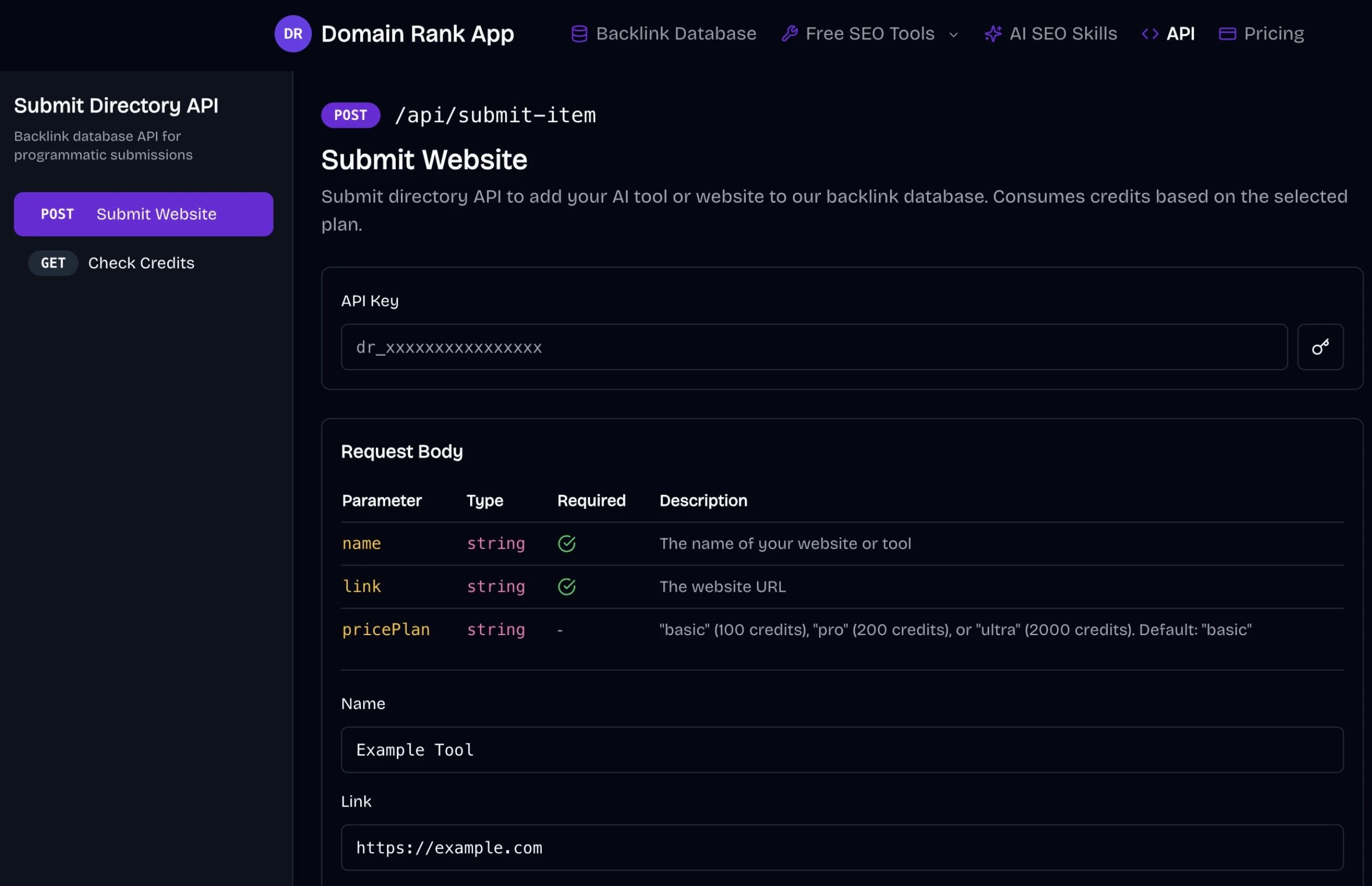Viewport: 1372px width, 886px height.
Task: Click the /api/submit-item endpoint path
Action: click(495, 115)
